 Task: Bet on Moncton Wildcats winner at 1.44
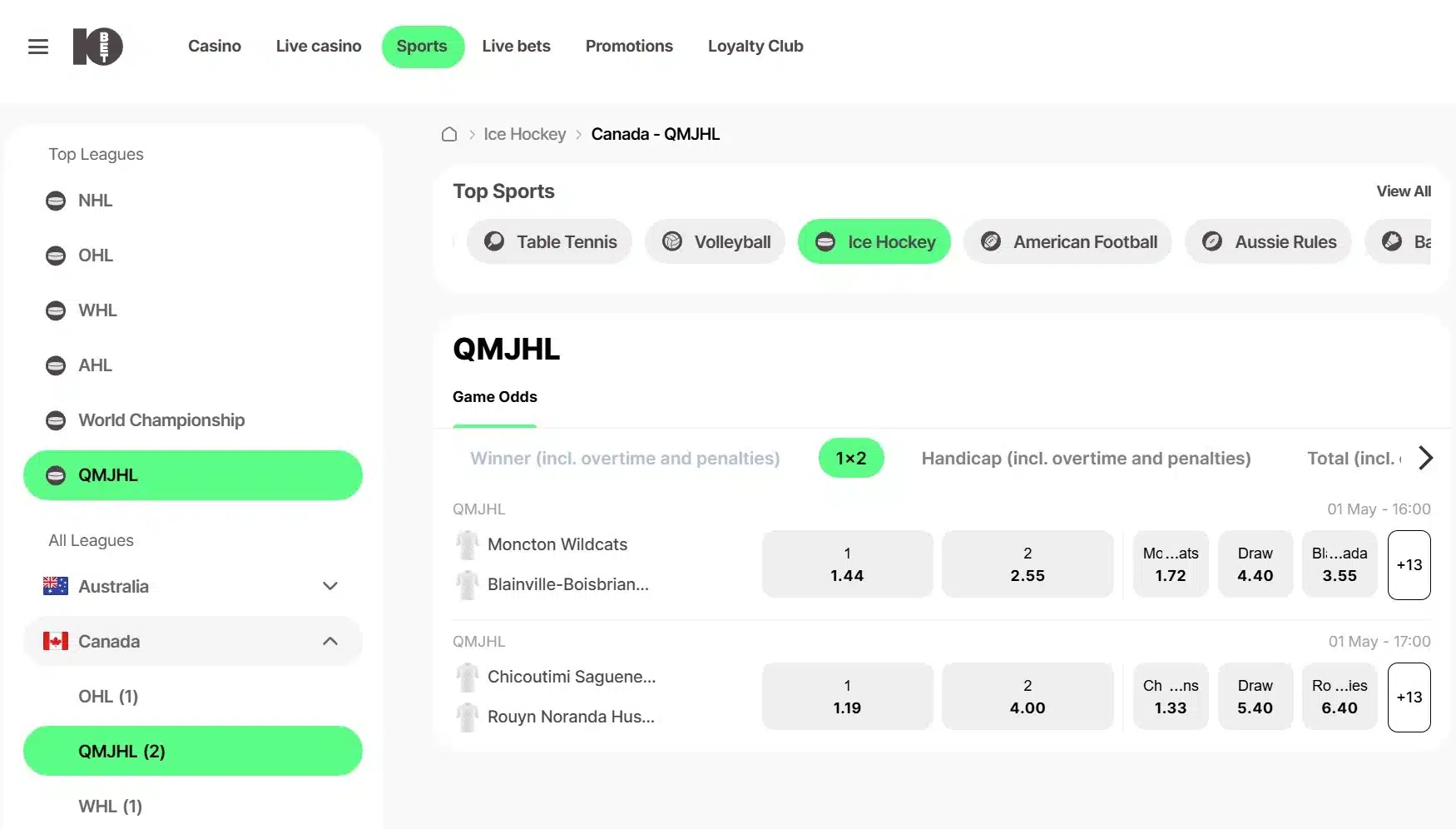click(x=847, y=564)
